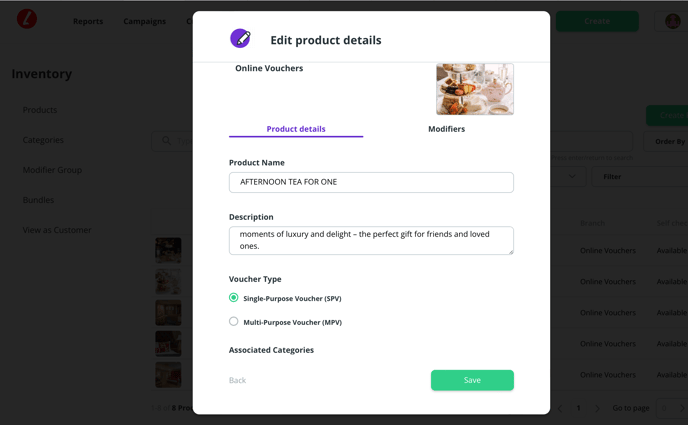688x425 pixels.
Task: Click the Back link in the dialog
Action: pos(237,380)
